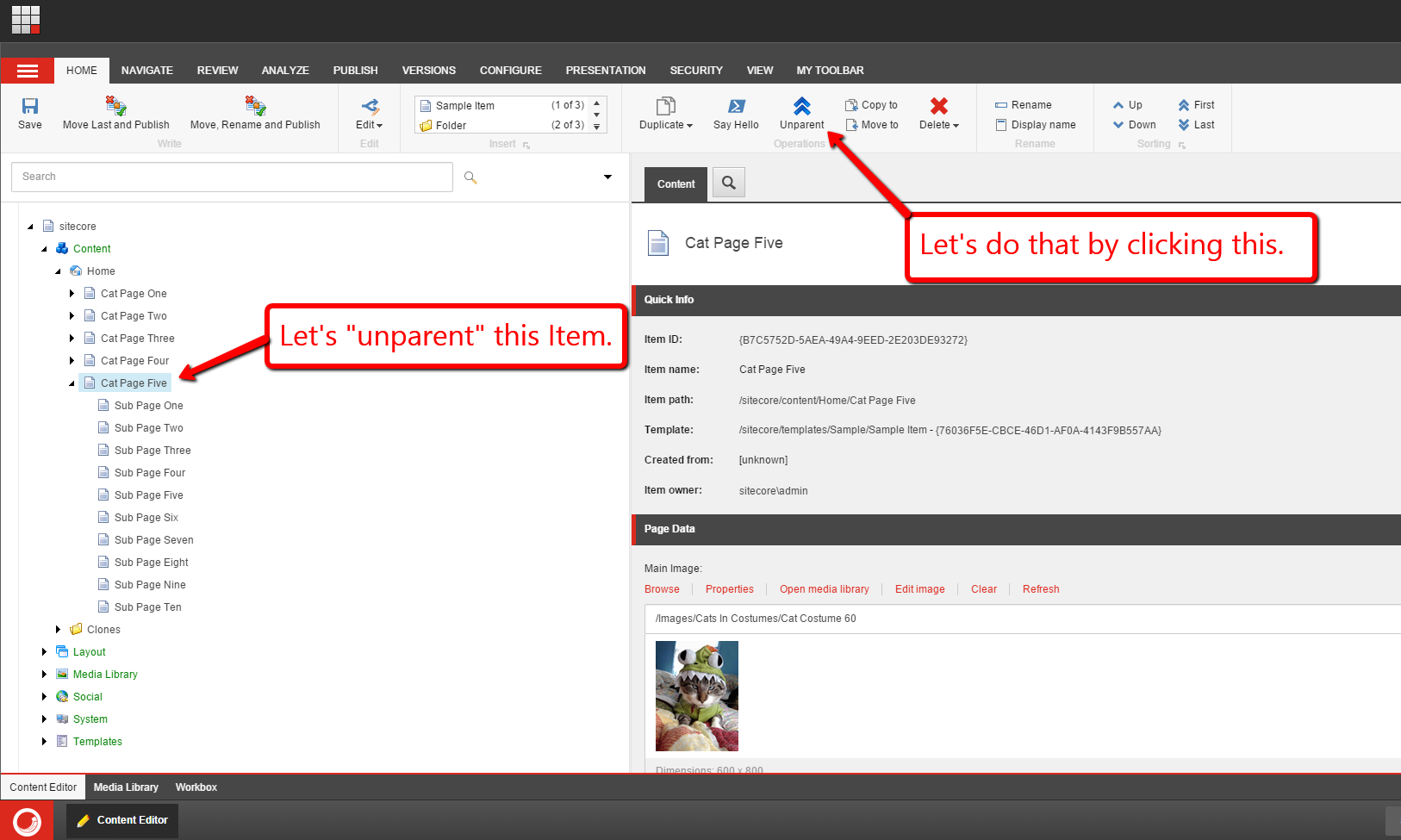Click the Sitecore start button logo
This screenshot has width=1401, height=840.
pos(27,820)
